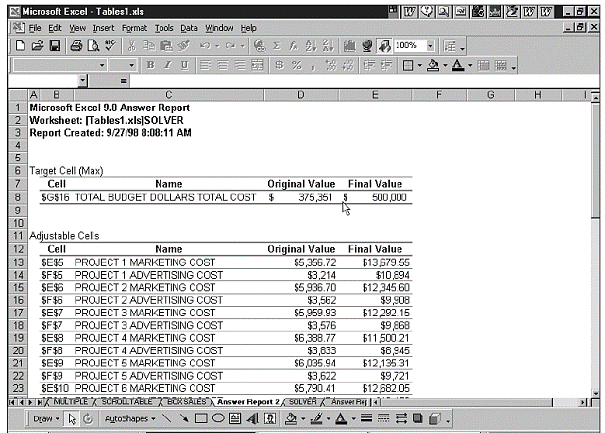This screenshot has height=433, width=605.
Task: Launch the Chart Wizard icon
Action: click(349, 46)
